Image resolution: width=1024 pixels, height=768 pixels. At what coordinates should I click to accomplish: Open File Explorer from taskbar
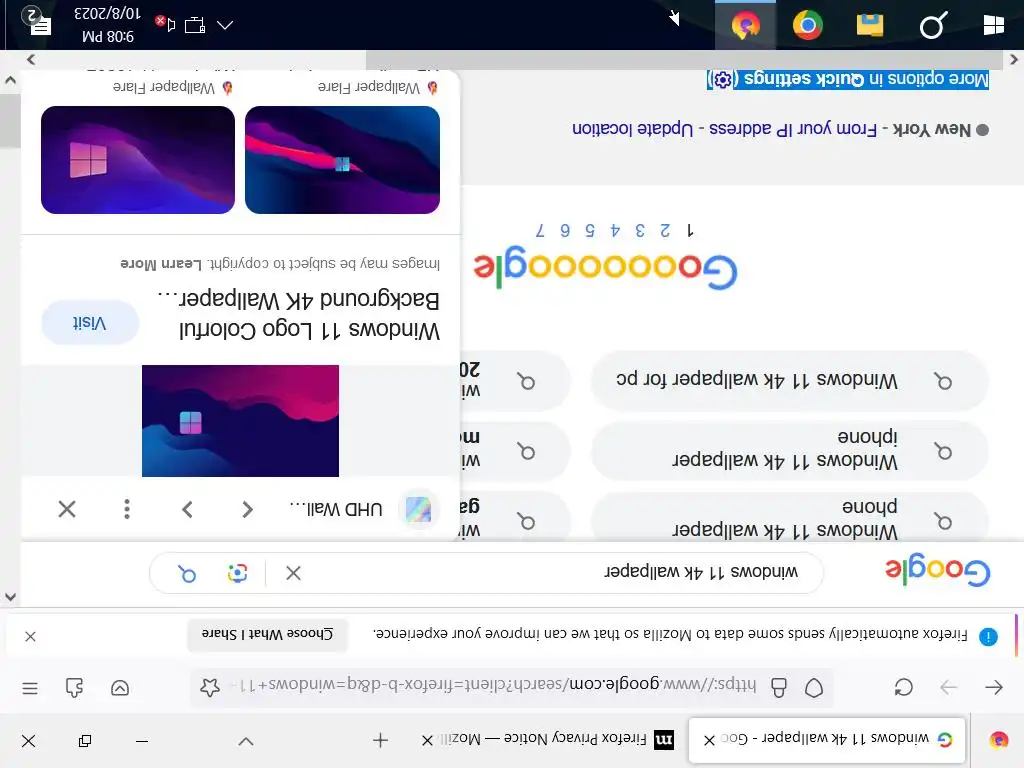(x=870, y=25)
